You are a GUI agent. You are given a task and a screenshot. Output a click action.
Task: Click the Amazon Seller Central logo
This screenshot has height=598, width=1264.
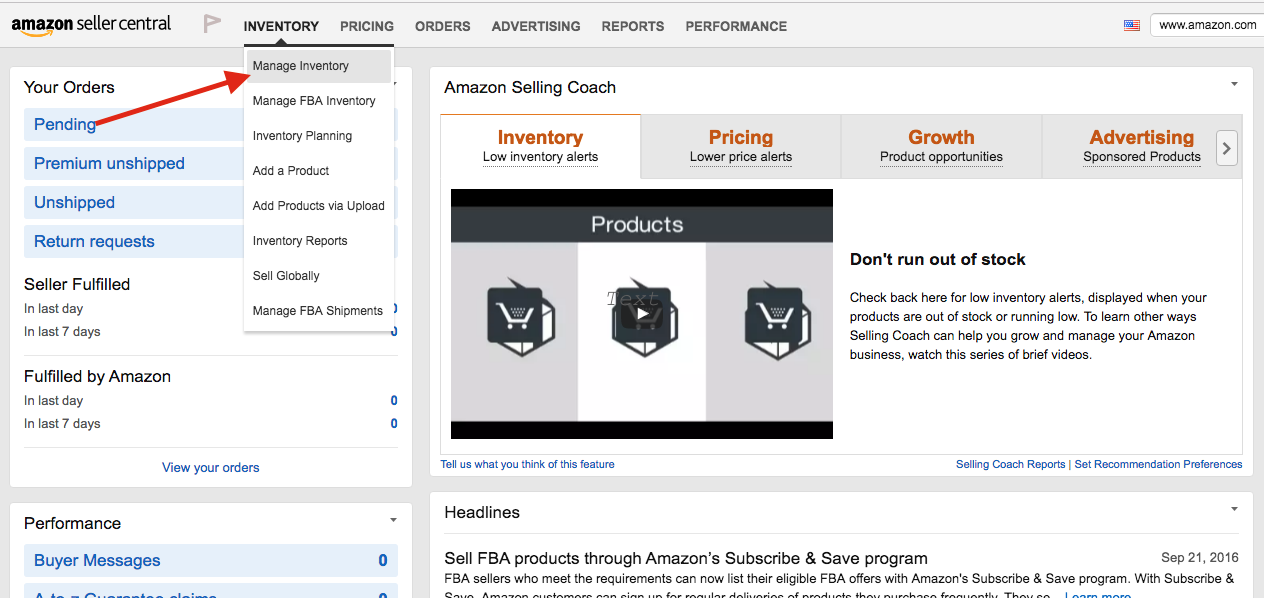[x=90, y=24]
